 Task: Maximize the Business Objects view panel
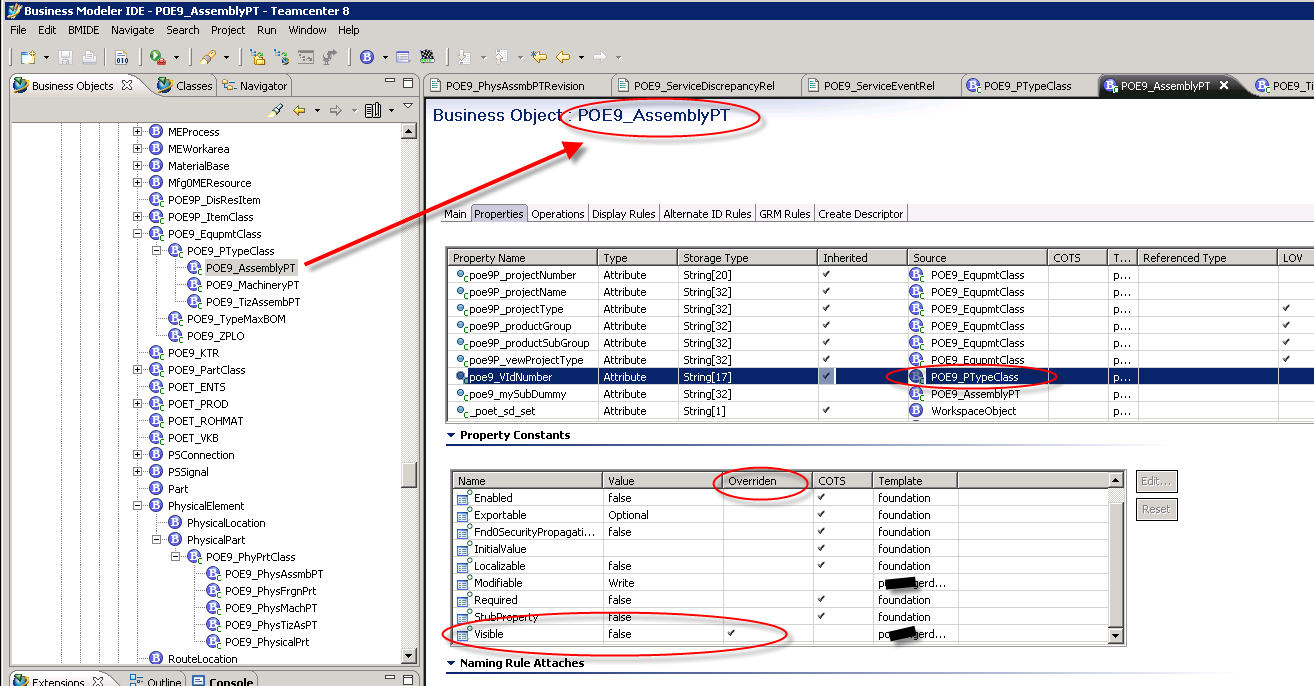click(407, 83)
